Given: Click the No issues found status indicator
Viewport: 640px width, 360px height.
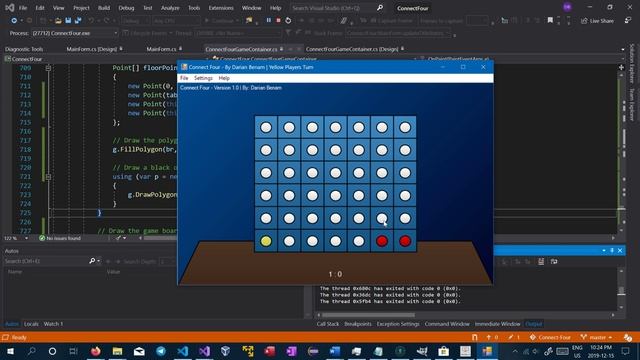Looking at the screenshot, I should [x=60, y=238].
